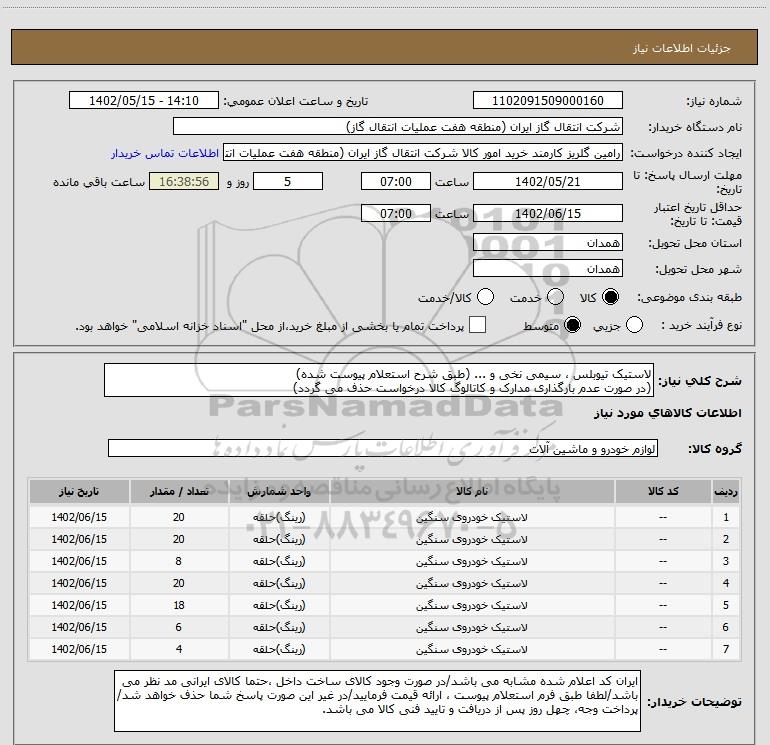Click unit (رینگ)حلقه in row 6
Screen dimensions: 770x745
click(279, 627)
